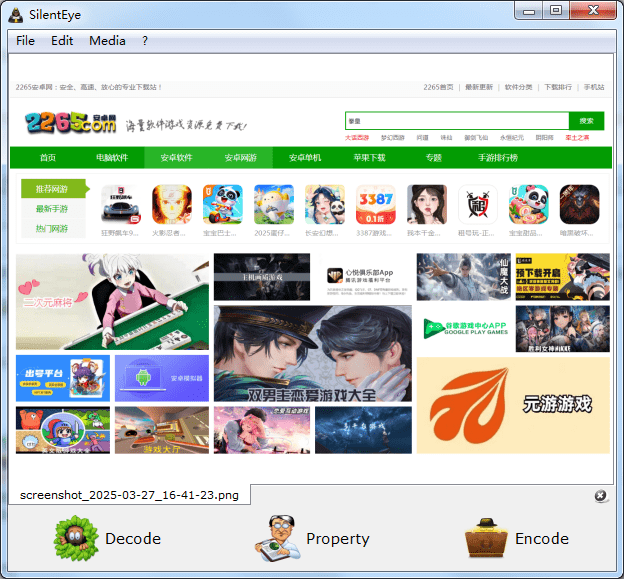Open the File menu
This screenshot has width=624, height=579.
click(x=25, y=41)
